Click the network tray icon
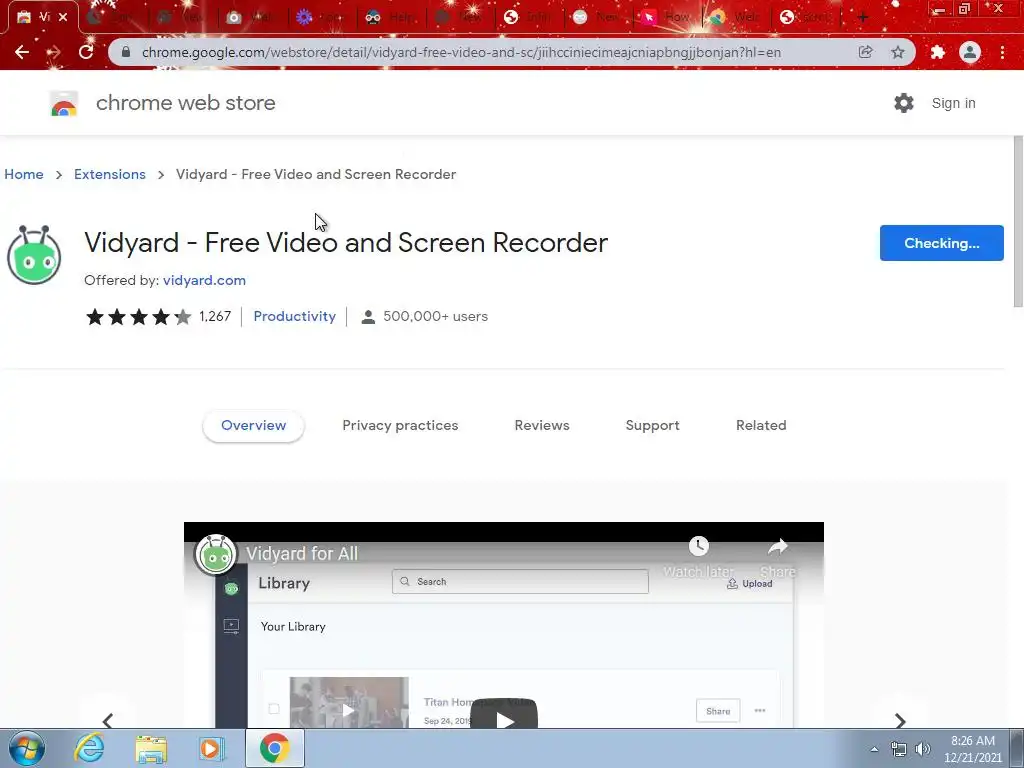This screenshot has height=768, width=1024. [x=899, y=749]
